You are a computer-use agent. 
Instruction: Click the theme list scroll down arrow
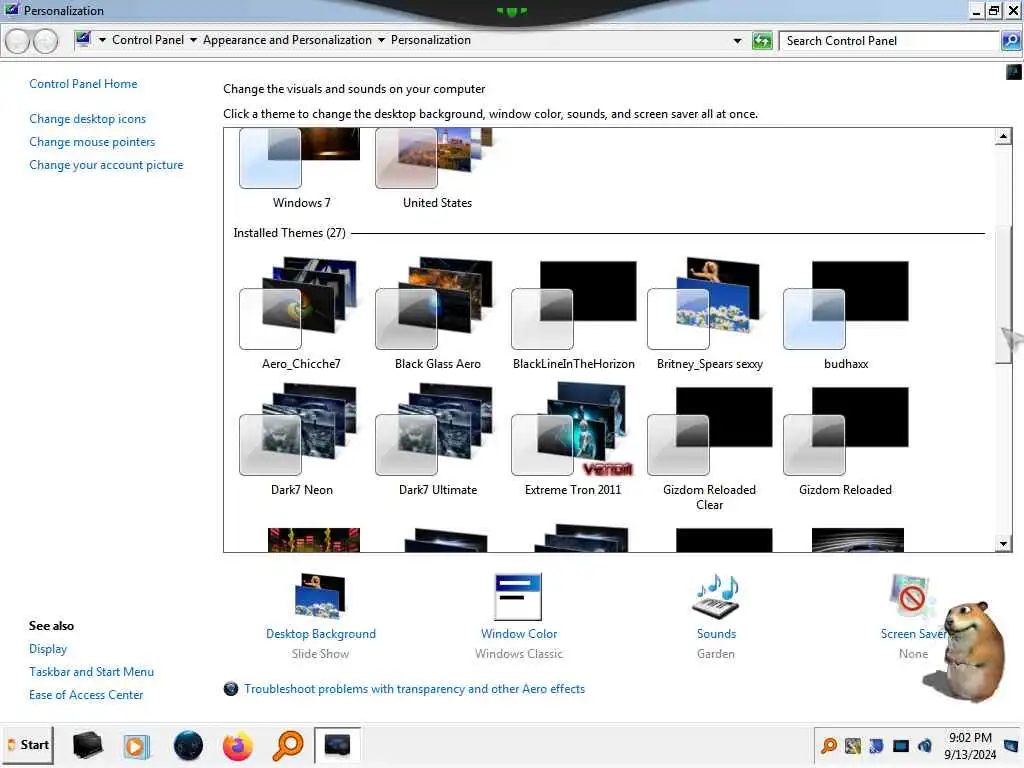[1003, 543]
